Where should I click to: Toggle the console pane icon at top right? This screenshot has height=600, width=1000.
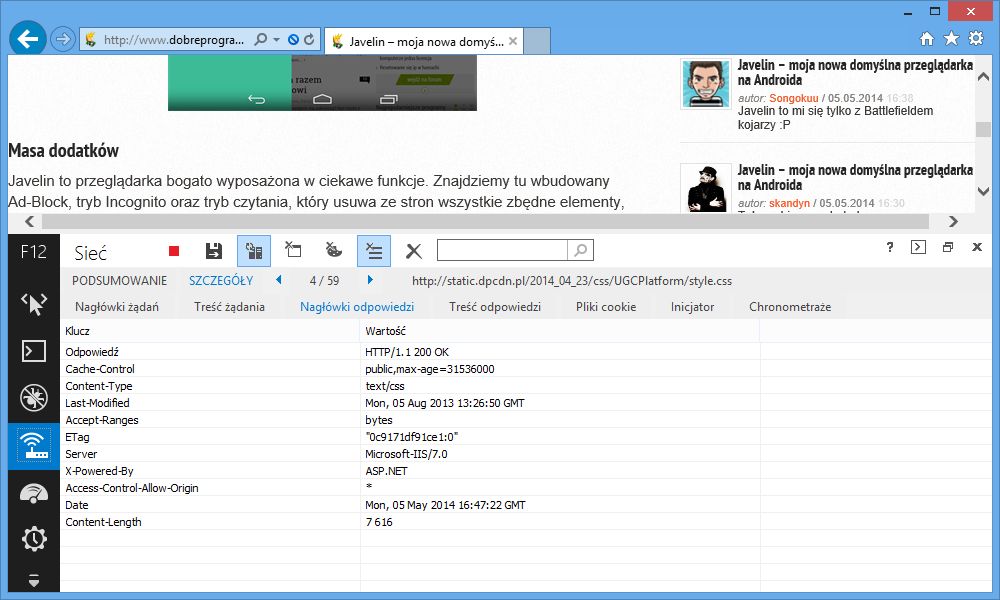tap(918, 247)
